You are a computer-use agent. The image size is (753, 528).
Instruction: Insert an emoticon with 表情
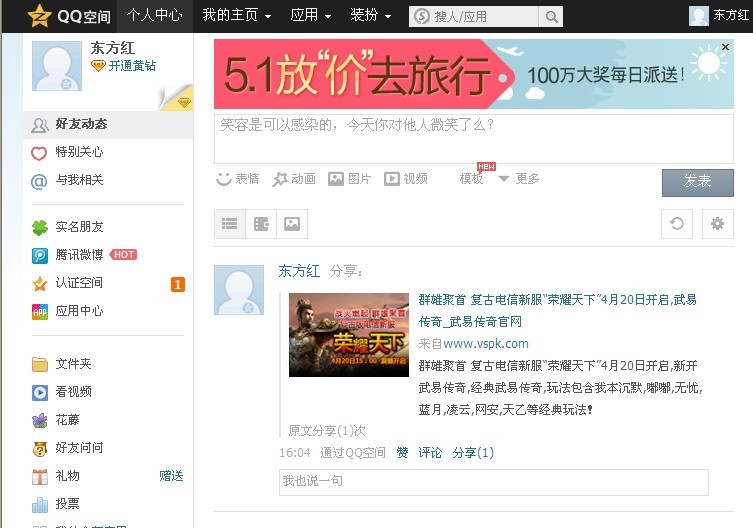[x=238, y=179]
